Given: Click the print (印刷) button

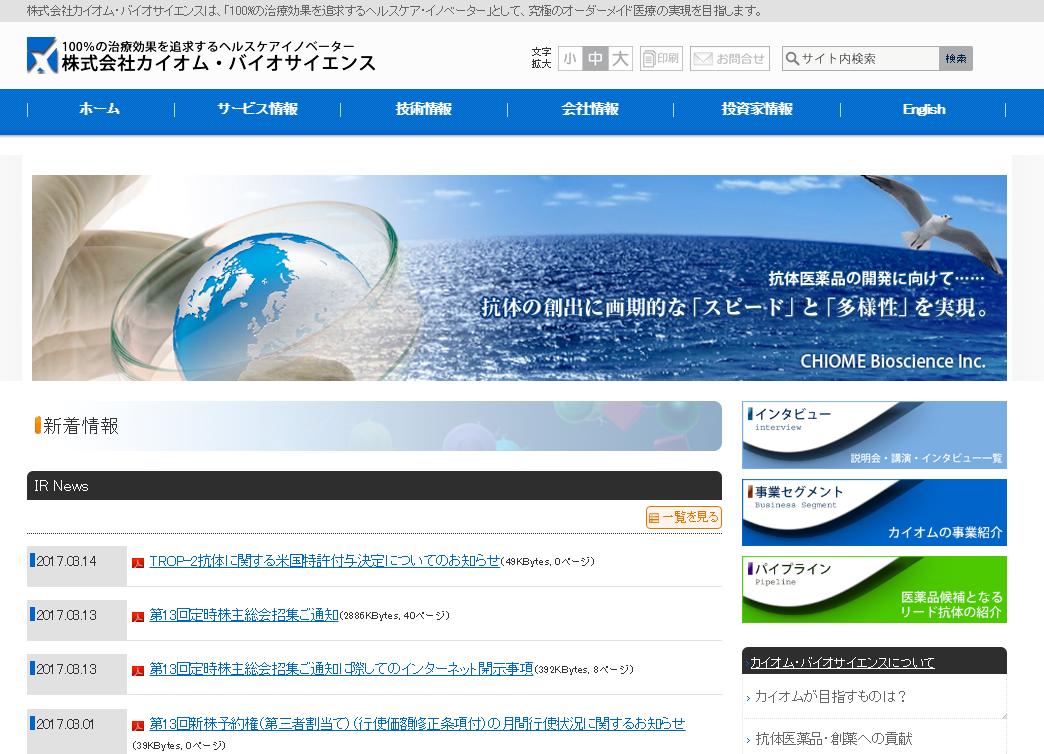Looking at the screenshot, I should (661, 59).
